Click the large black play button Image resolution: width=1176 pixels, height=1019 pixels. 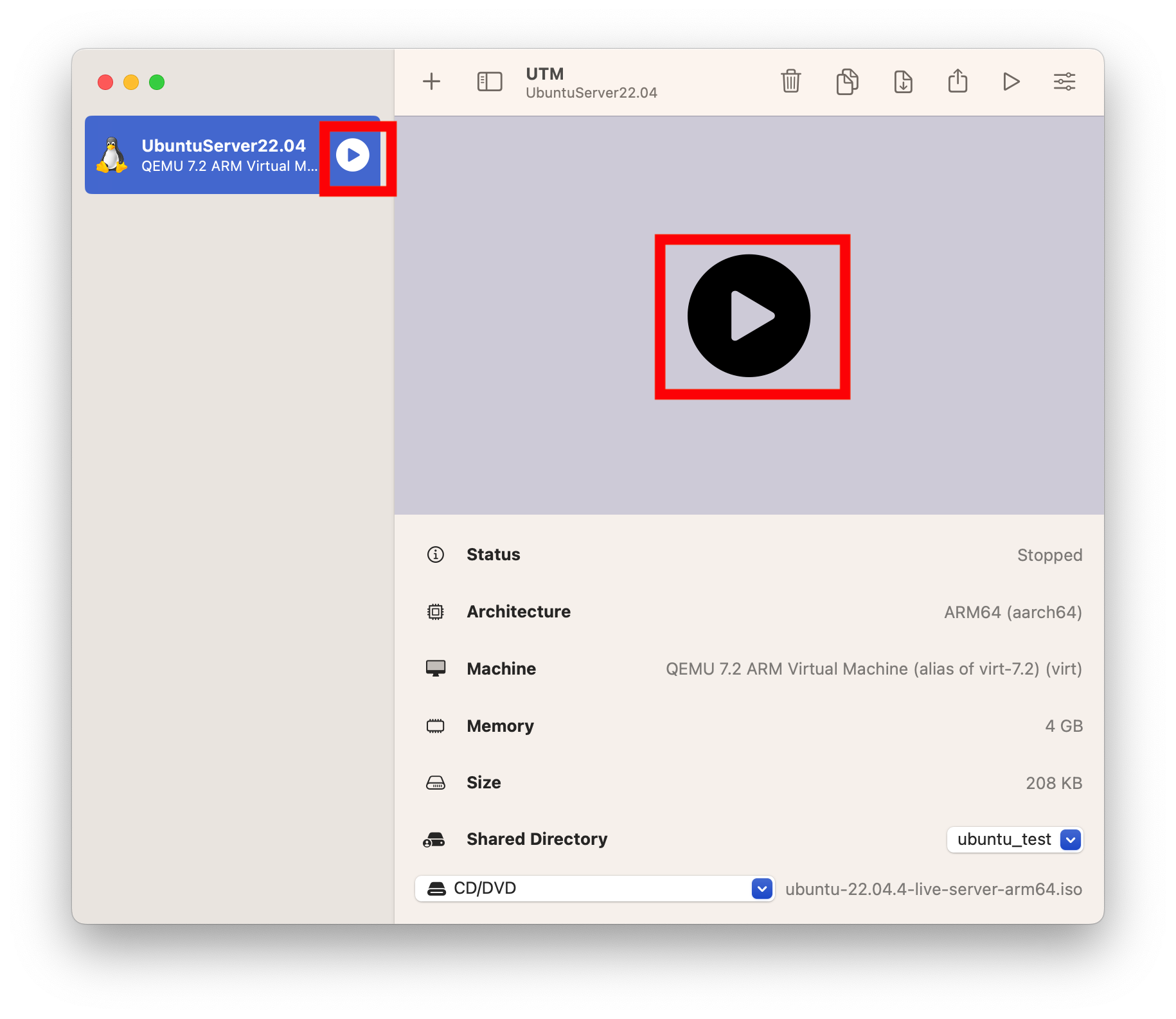click(x=749, y=315)
